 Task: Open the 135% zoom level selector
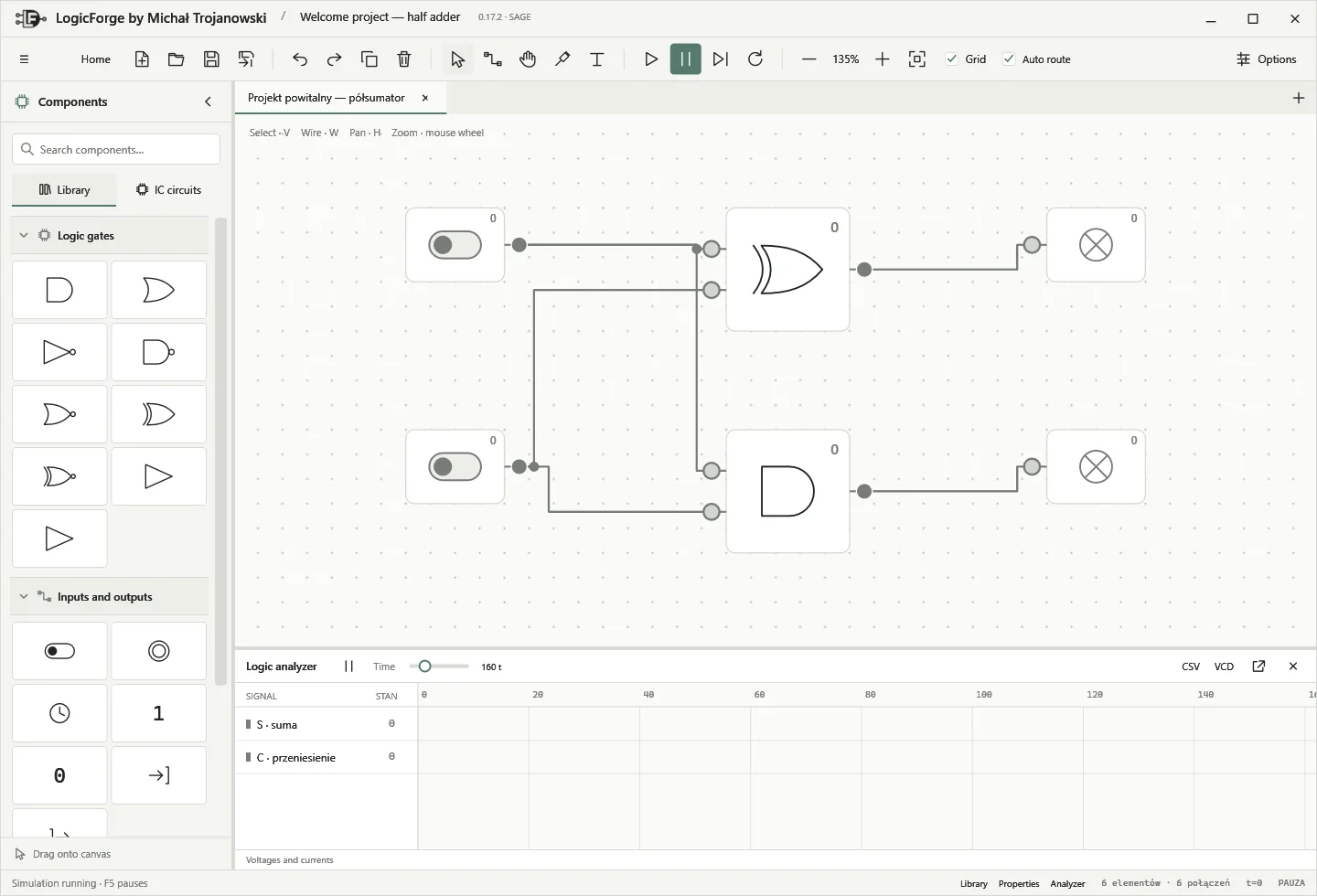point(846,59)
